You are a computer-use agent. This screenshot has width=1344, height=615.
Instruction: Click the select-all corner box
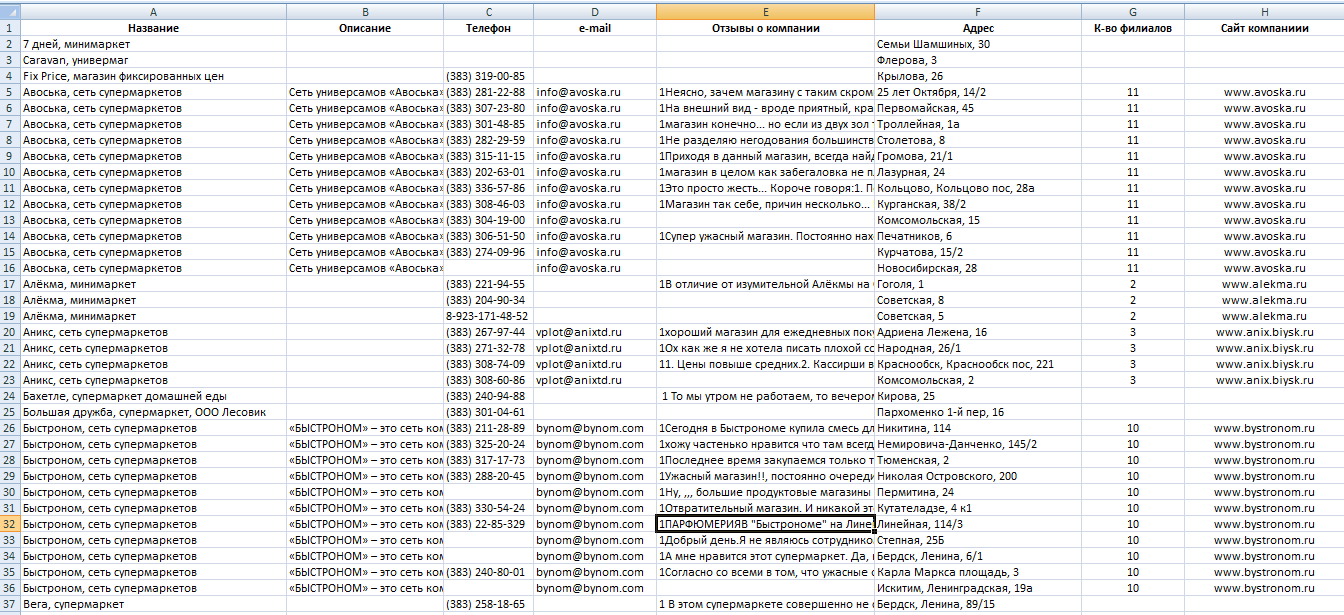click(10, 12)
